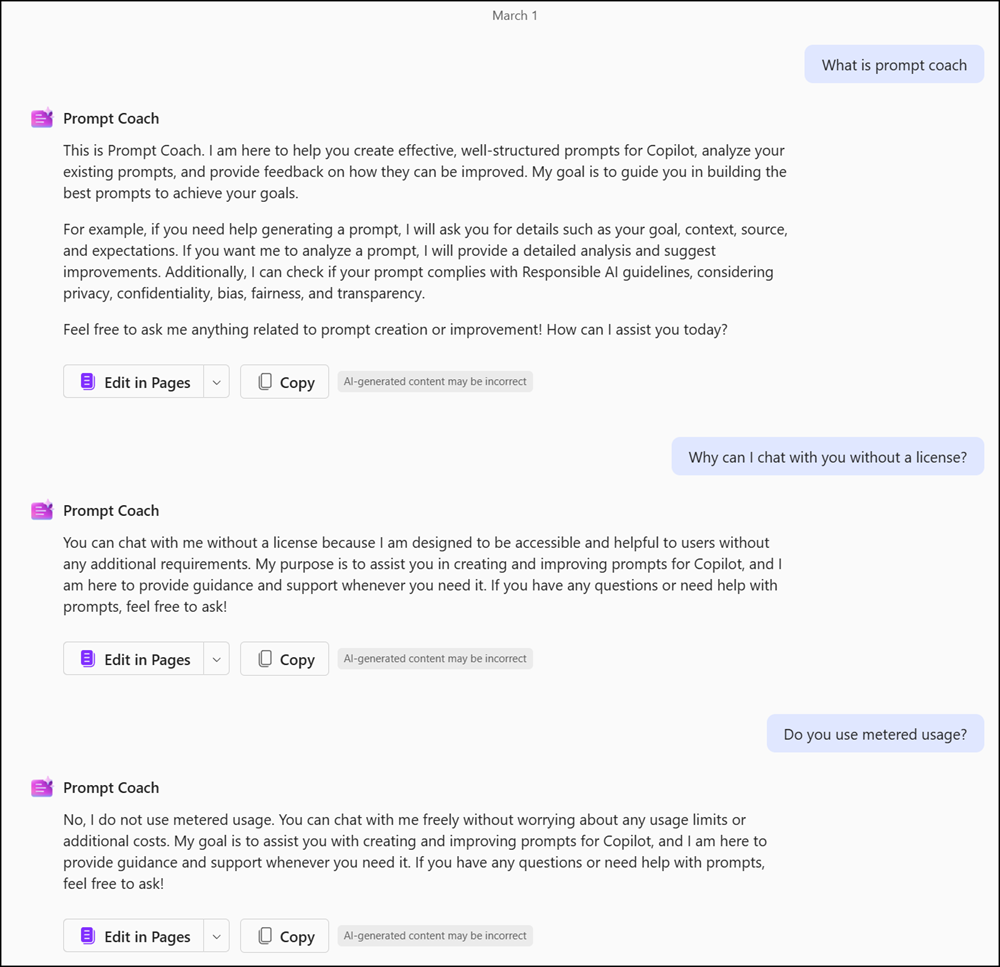
Task: Click AI-generated content notice under the introduction reply
Action: 435,381
